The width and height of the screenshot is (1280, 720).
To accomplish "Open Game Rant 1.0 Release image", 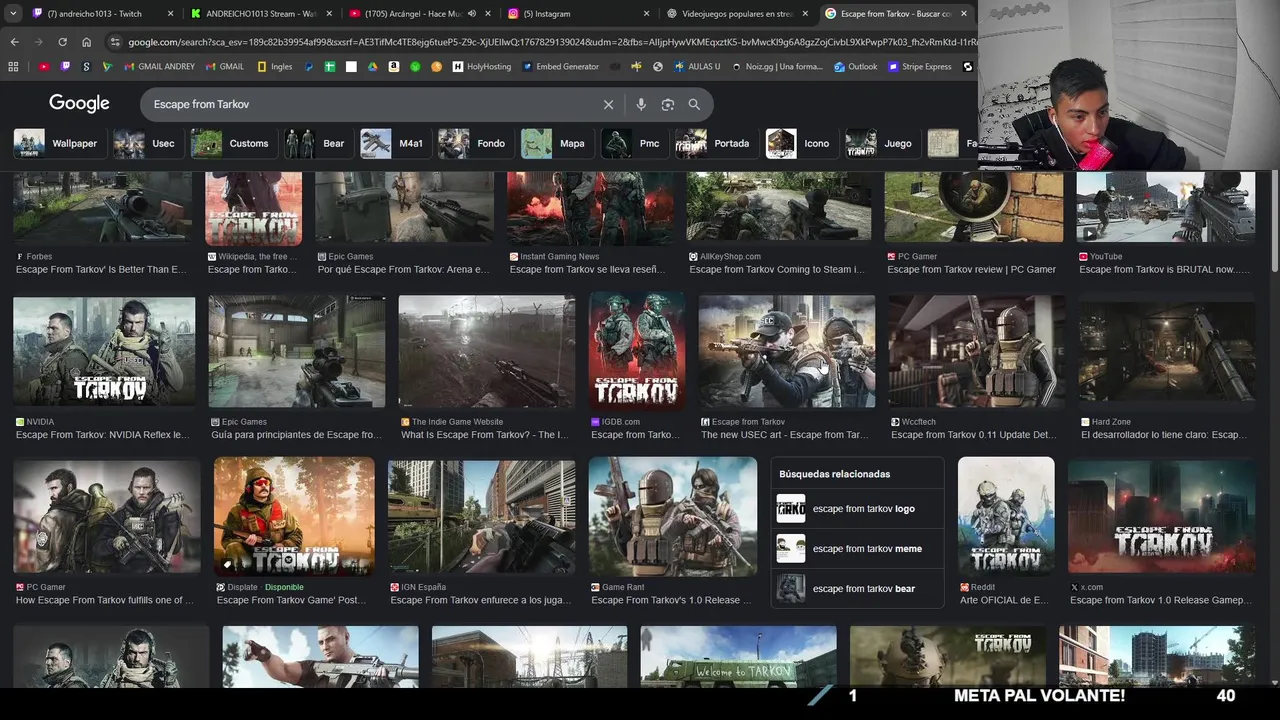I will (673, 516).
